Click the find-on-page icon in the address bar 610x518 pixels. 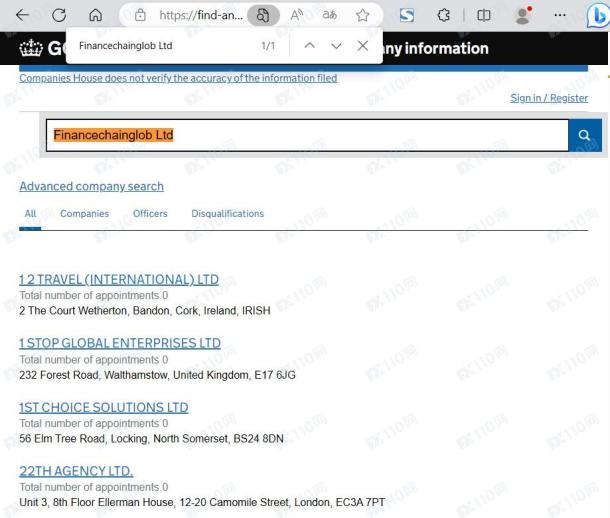263,15
